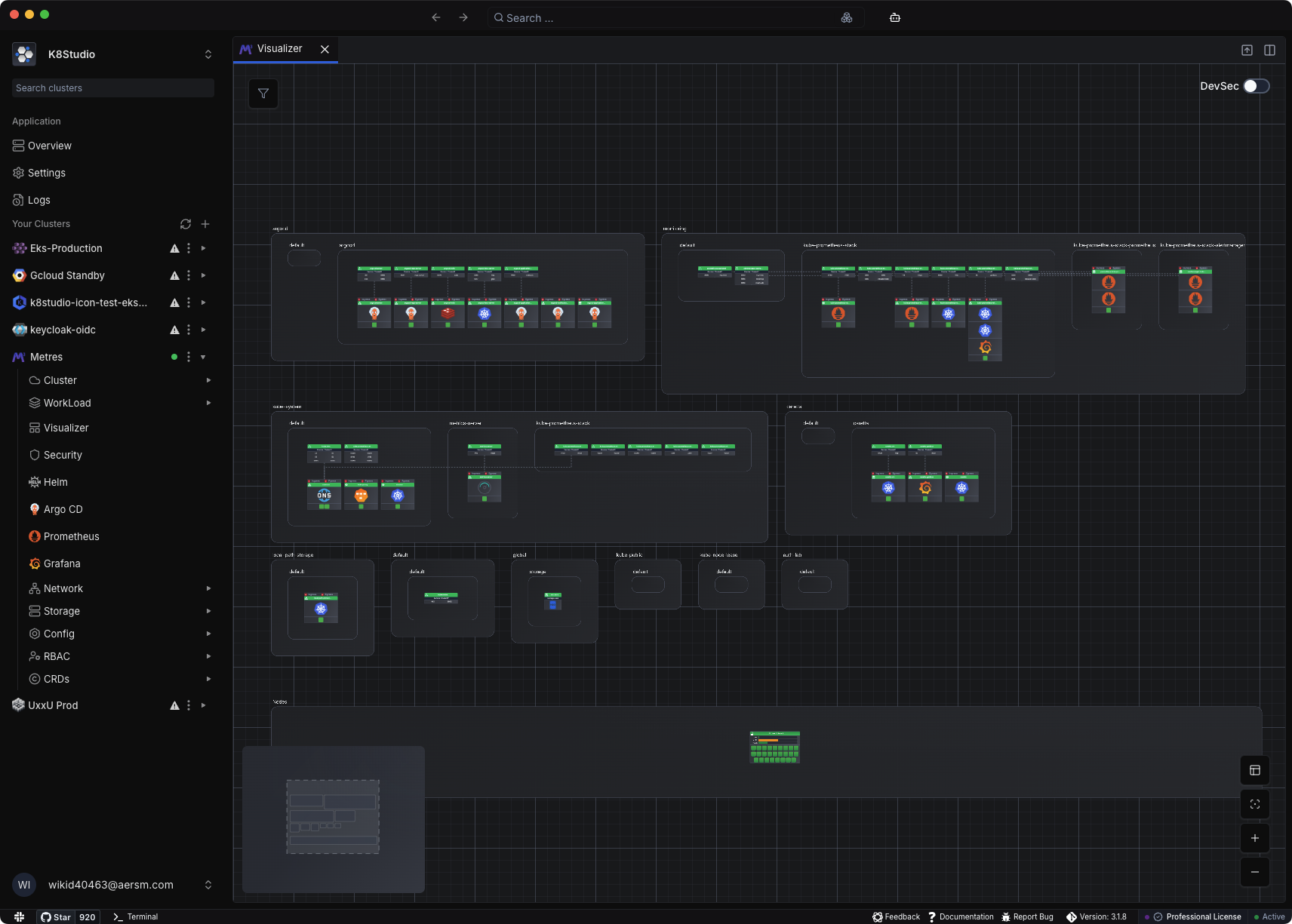
Task: Go forward with the right arrow
Action: (463, 17)
